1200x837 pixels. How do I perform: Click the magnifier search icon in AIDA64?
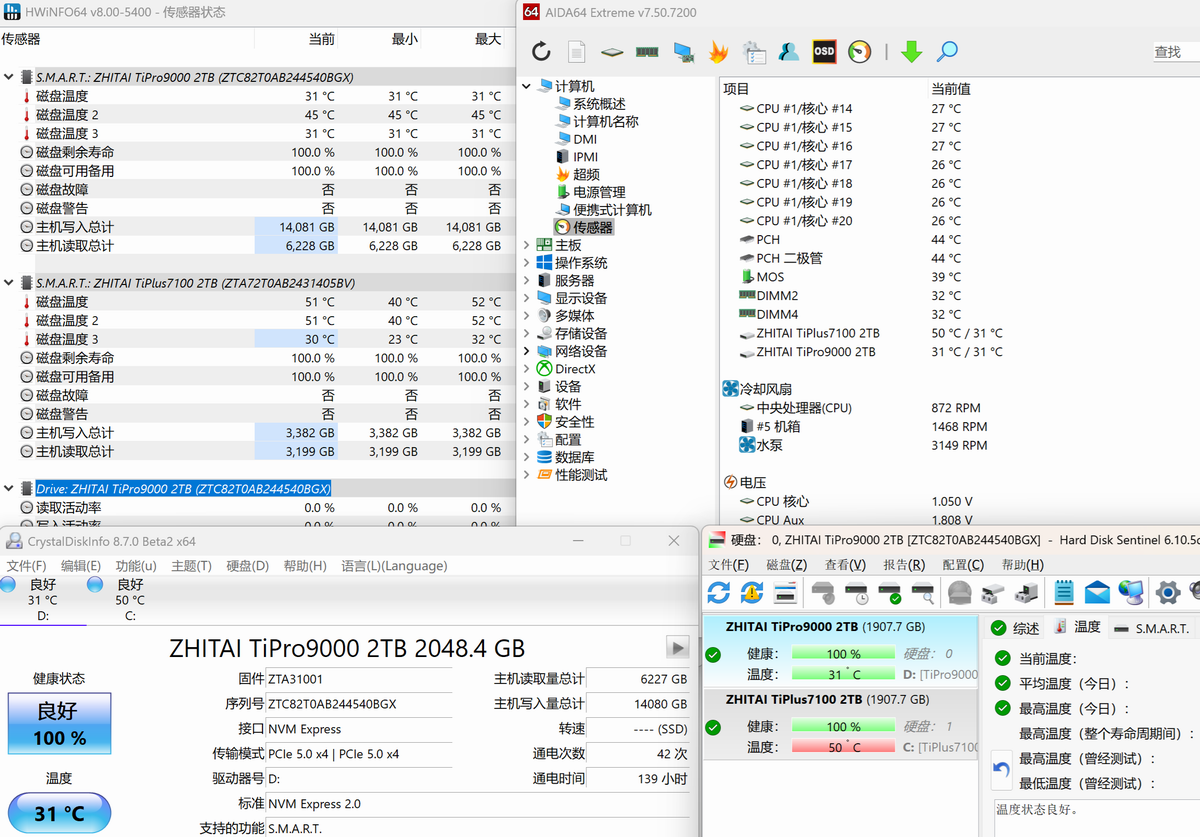point(947,51)
